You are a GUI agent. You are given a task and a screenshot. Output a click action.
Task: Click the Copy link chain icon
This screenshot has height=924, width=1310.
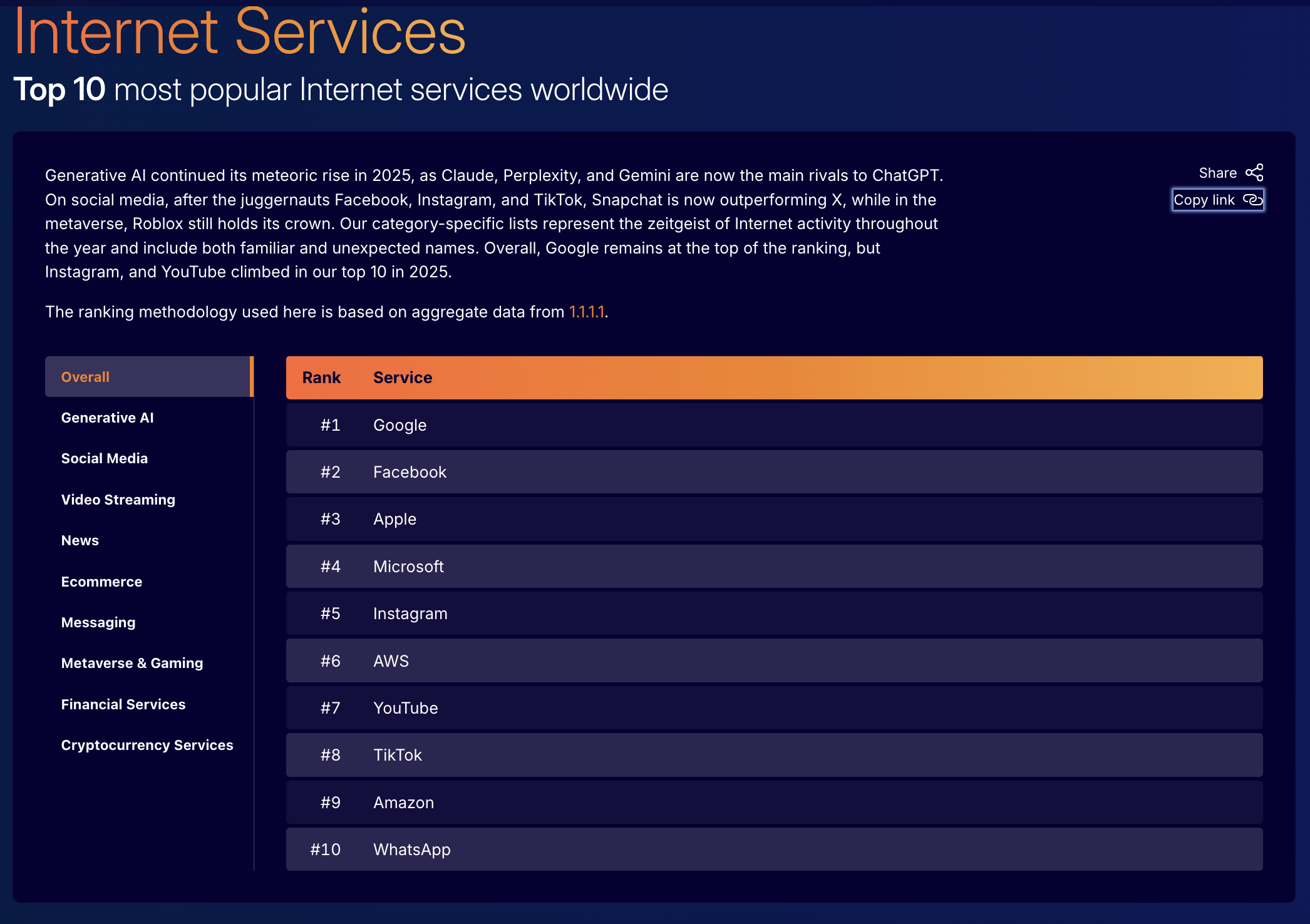[1252, 200]
